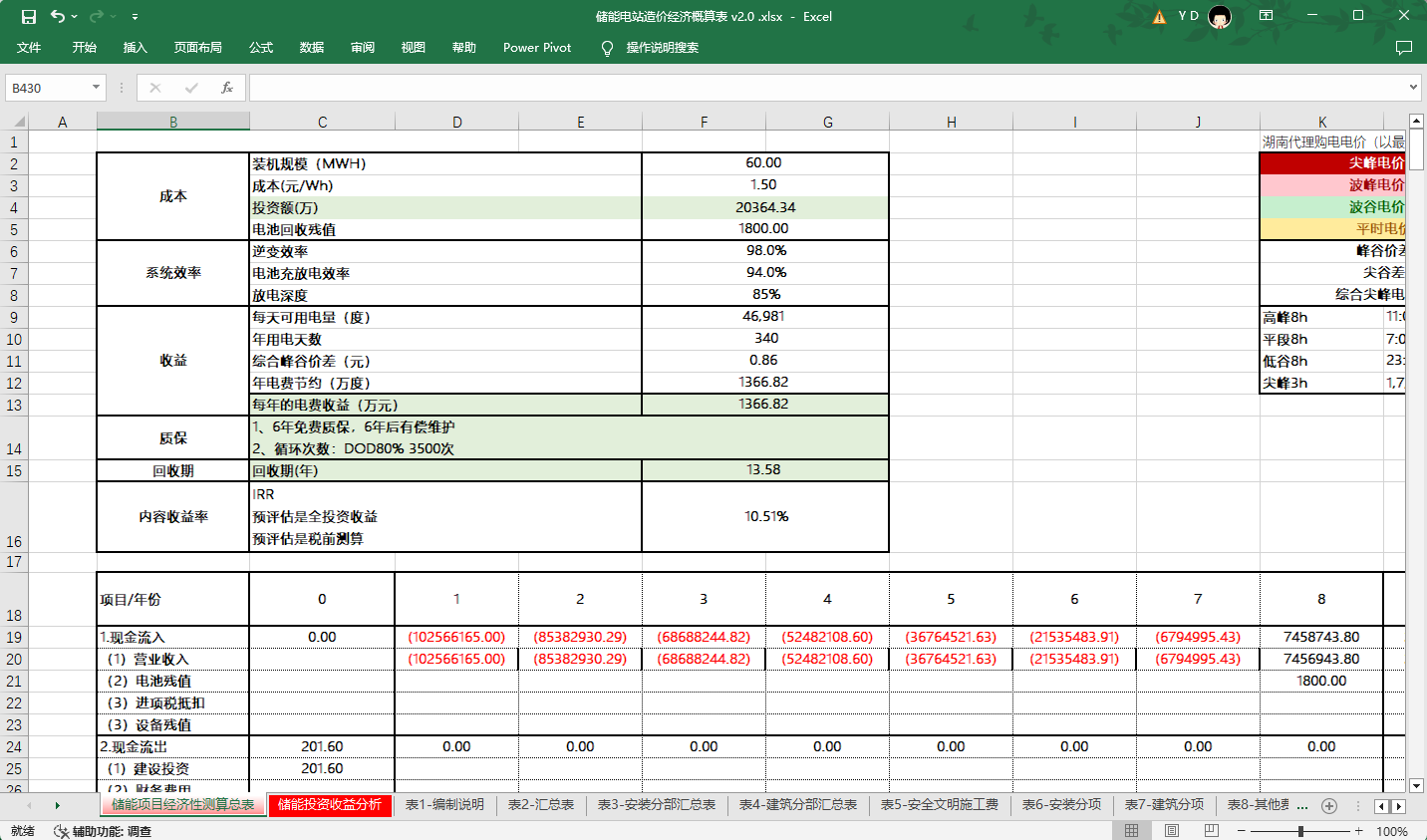Click the zoom slider handle
The height and width of the screenshot is (840, 1427).
[x=1300, y=831]
